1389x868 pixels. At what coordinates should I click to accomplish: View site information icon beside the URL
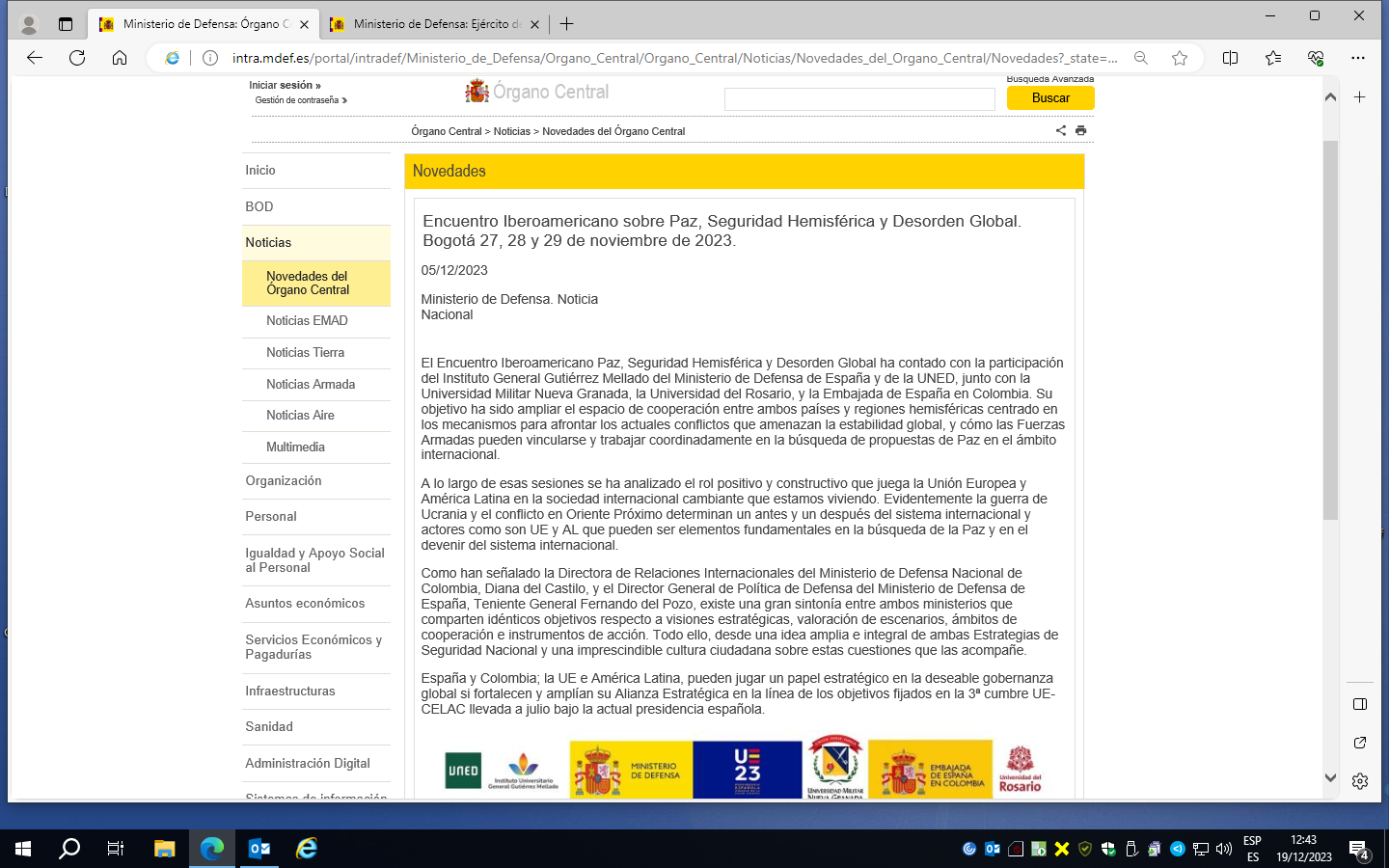[x=210, y=58]
